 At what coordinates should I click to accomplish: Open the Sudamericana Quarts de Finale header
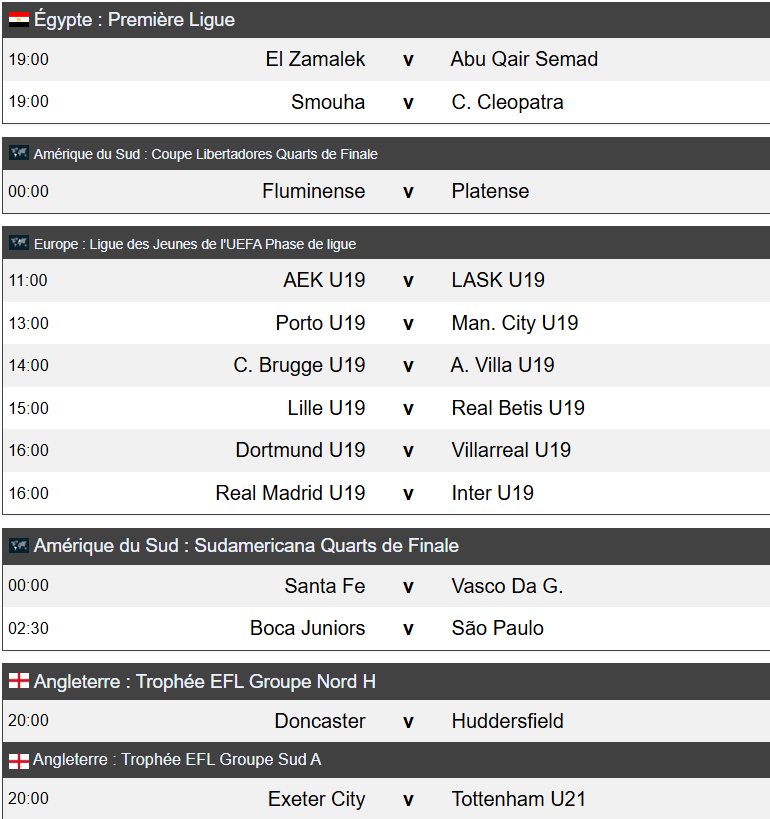click(386, 546)
